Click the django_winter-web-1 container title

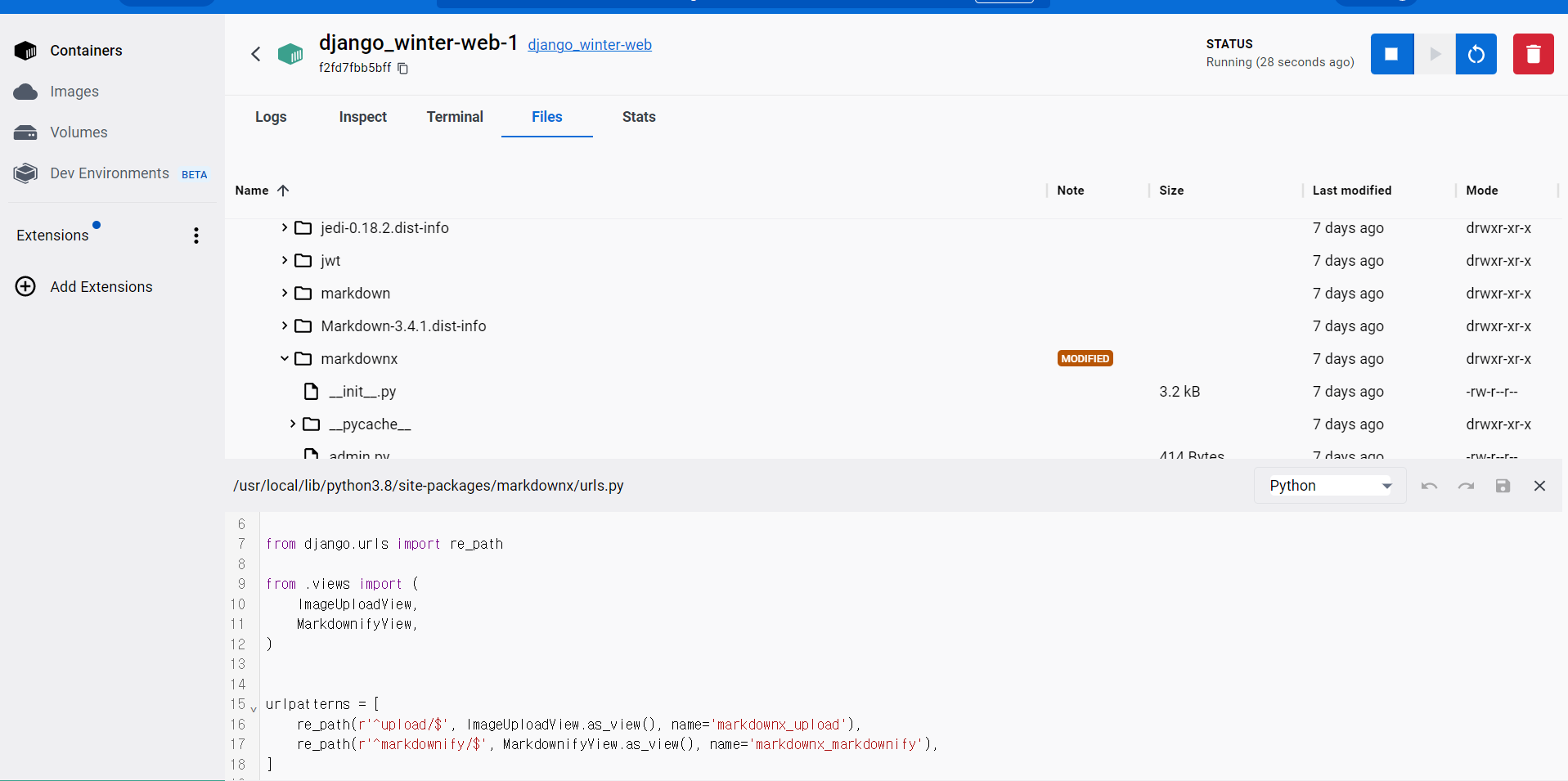418,43
